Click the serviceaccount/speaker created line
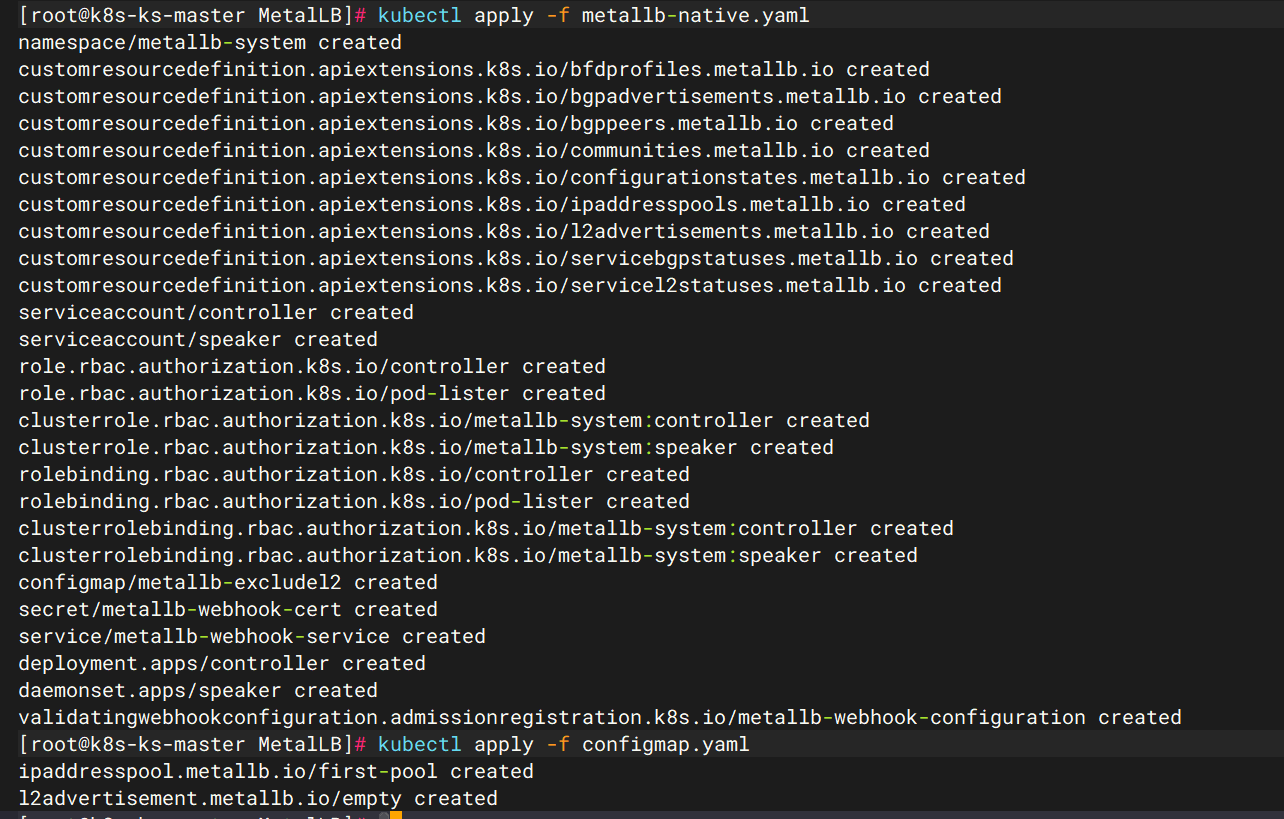The width and height of the screenshot is (1284, 819). coord(198,339)
